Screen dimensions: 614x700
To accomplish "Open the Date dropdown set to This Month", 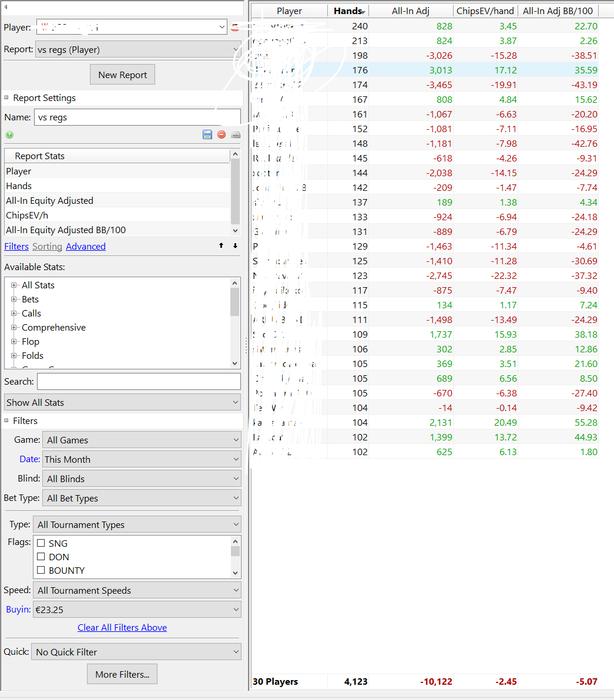I will click(142, 459).
